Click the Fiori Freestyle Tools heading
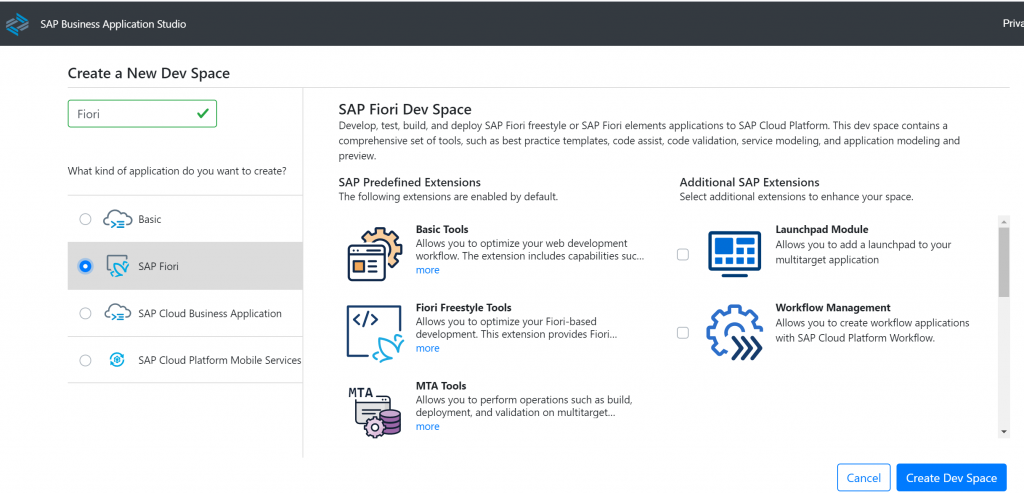This screenshot has width=1024, height=493. (x=464, y=308)
